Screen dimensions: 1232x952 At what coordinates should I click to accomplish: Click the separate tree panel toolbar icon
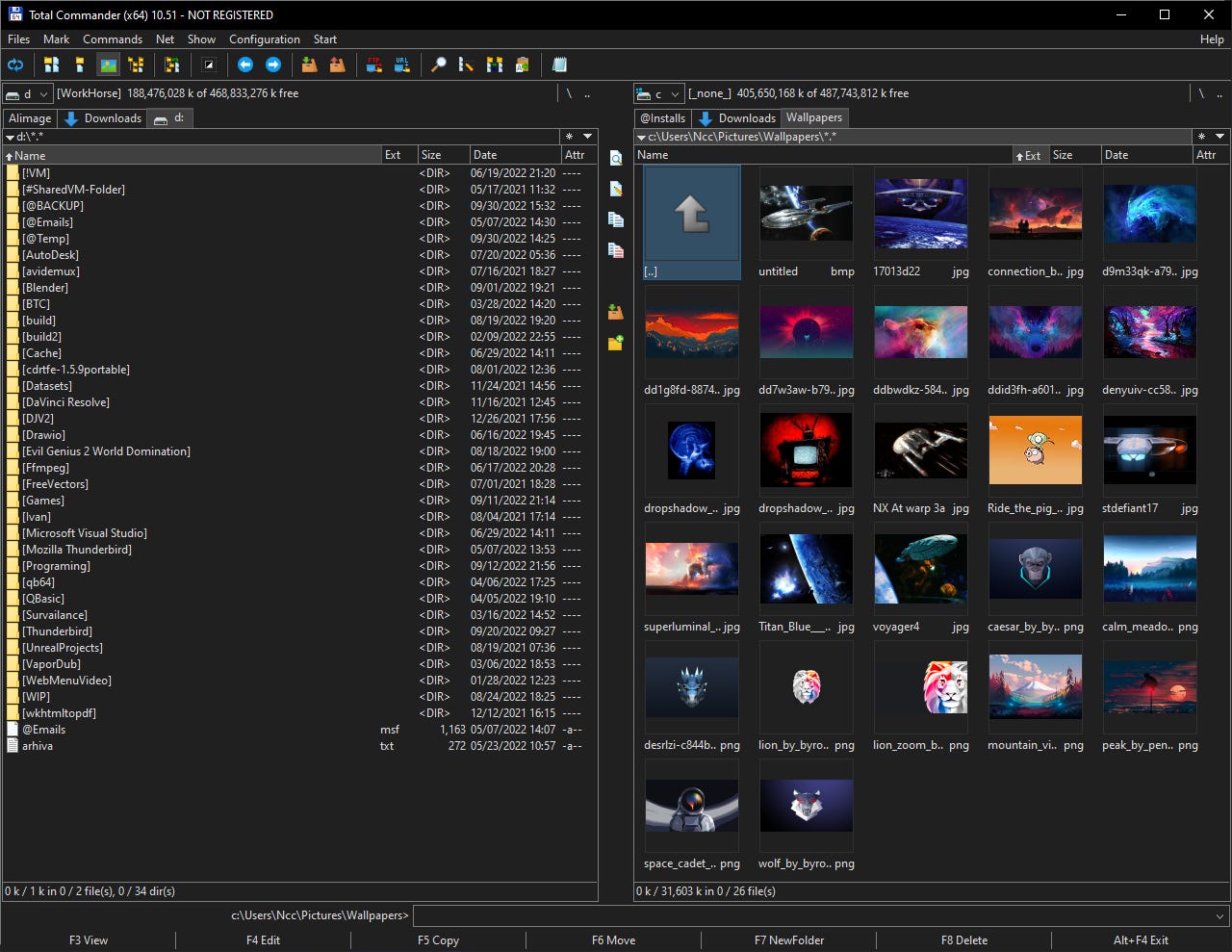coord(172,64)
